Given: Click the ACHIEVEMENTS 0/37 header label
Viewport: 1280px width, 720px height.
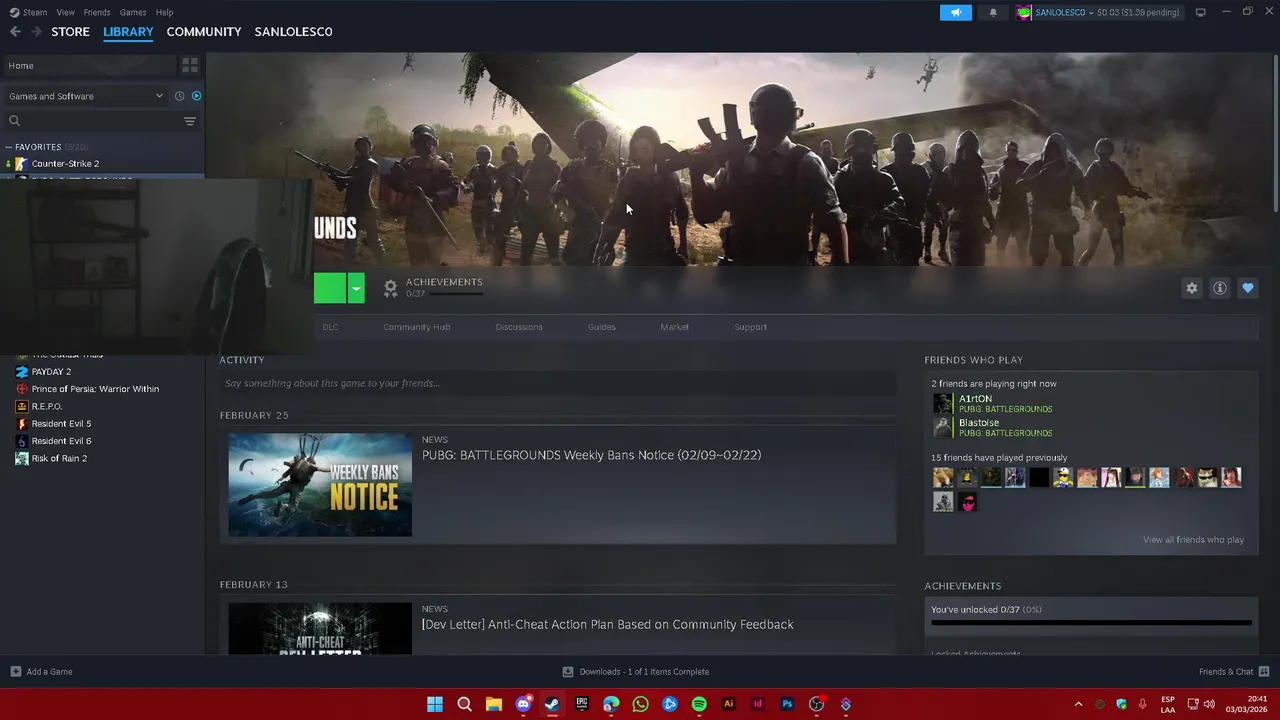Looking at the screenshot, I should tap(444, 287).
